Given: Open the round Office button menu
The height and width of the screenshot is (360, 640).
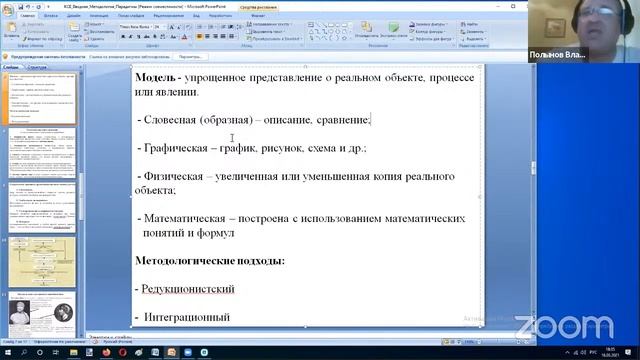Looking at the screenshot, I should tap(7, 10).
